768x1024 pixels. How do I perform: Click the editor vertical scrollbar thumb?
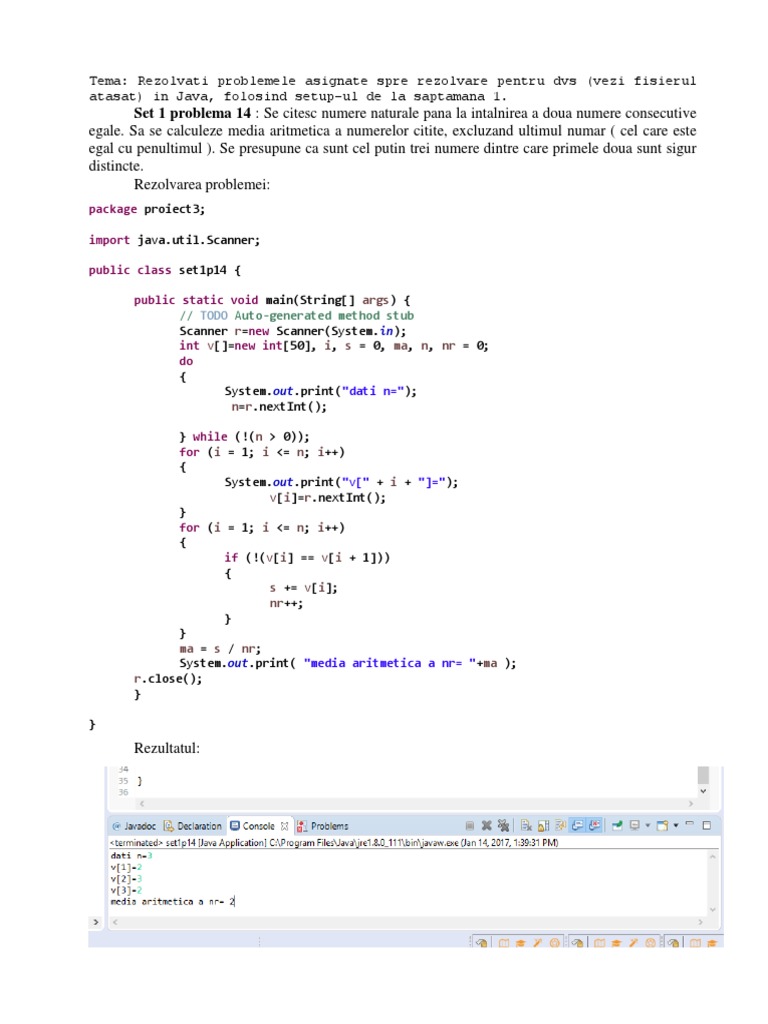[x=703, y=775]
